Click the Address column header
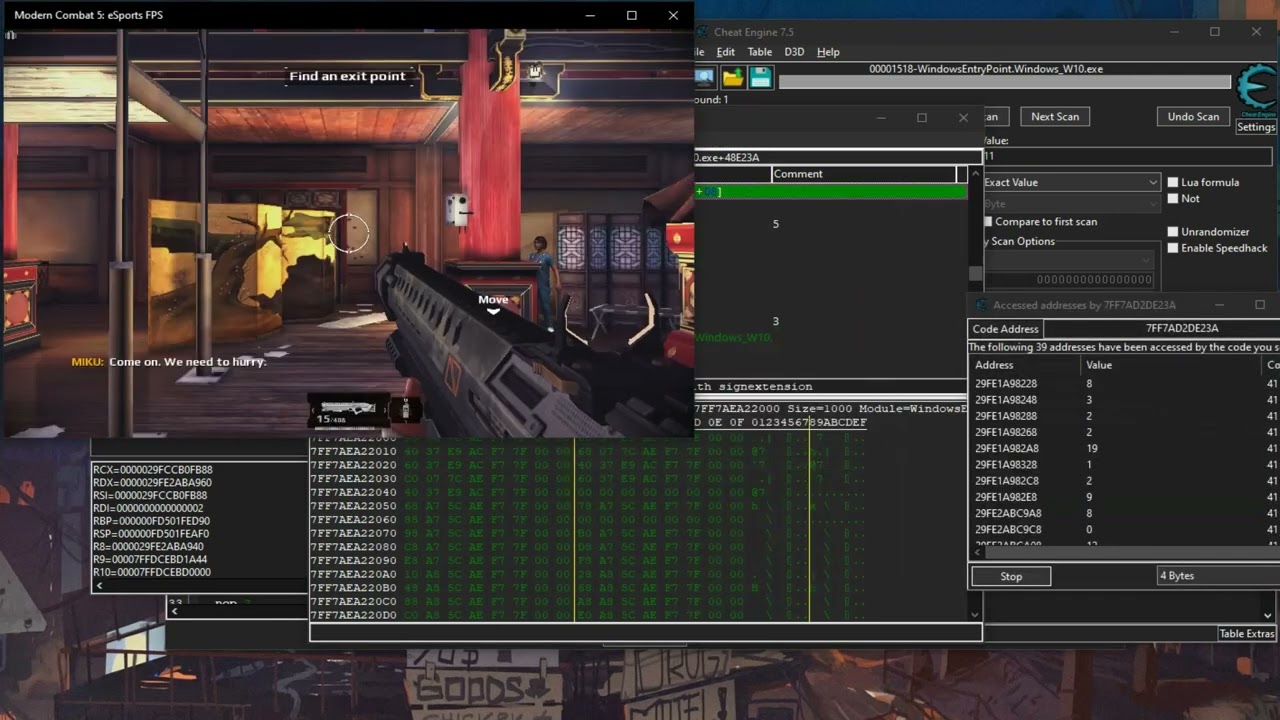The image size is (1280, 720). 1025,365
